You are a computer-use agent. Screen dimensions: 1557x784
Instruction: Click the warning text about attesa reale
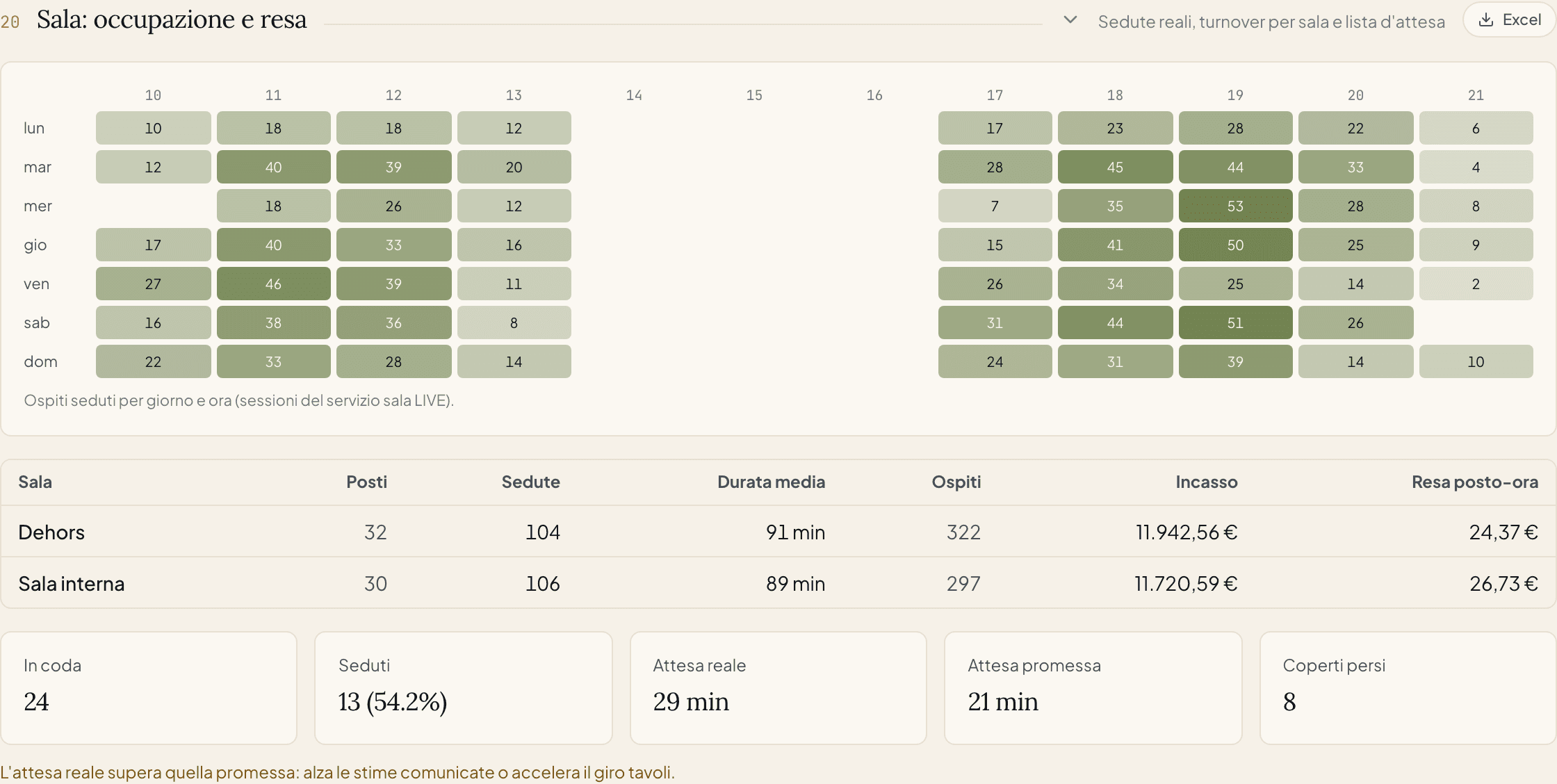[x=337, y=772]
